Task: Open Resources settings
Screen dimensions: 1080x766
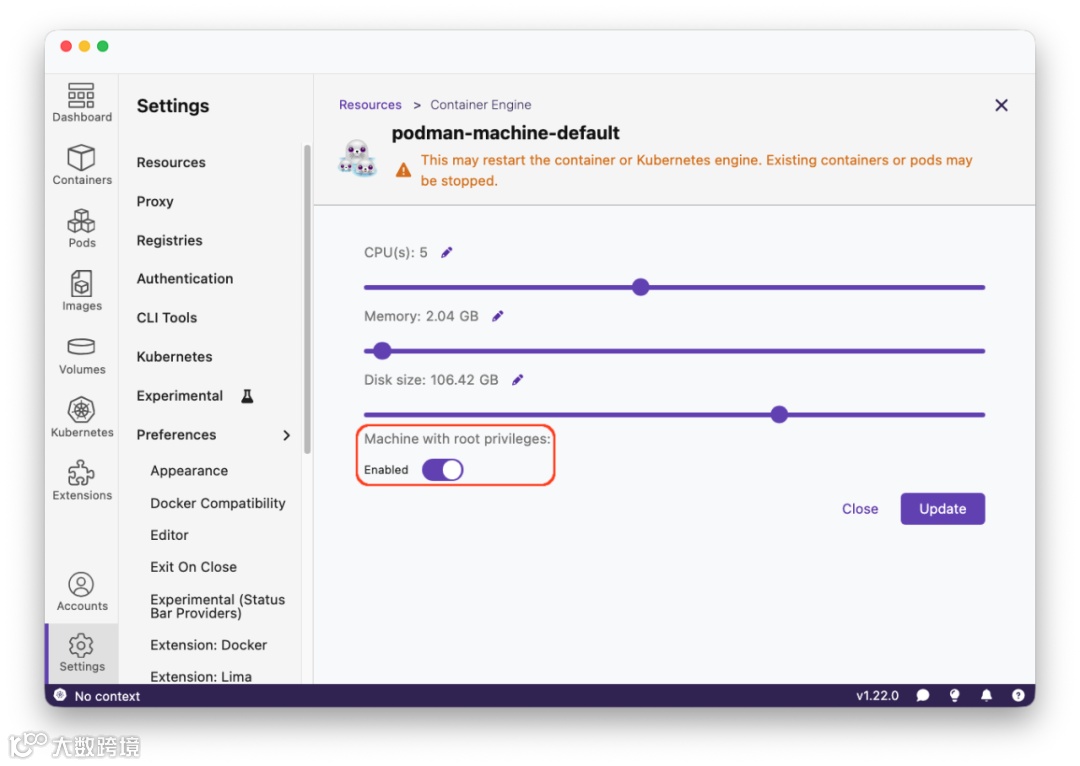Action: click(171, 163)
